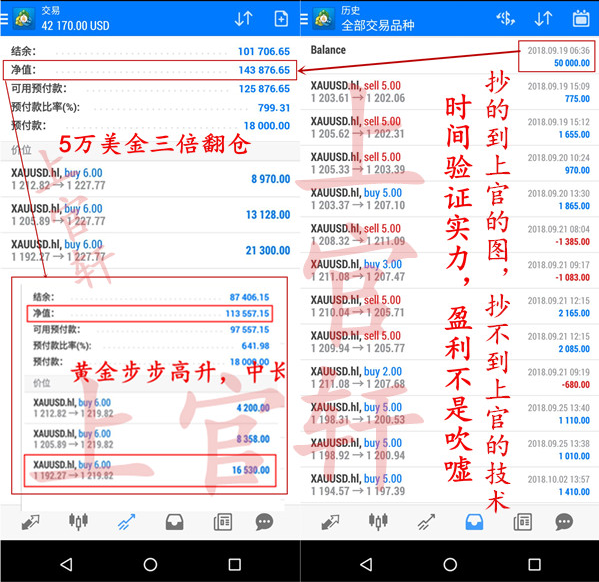Screen dimensions: 599x582
Task: Open calendar date range icon in History
Action: [x=581, y=18]
